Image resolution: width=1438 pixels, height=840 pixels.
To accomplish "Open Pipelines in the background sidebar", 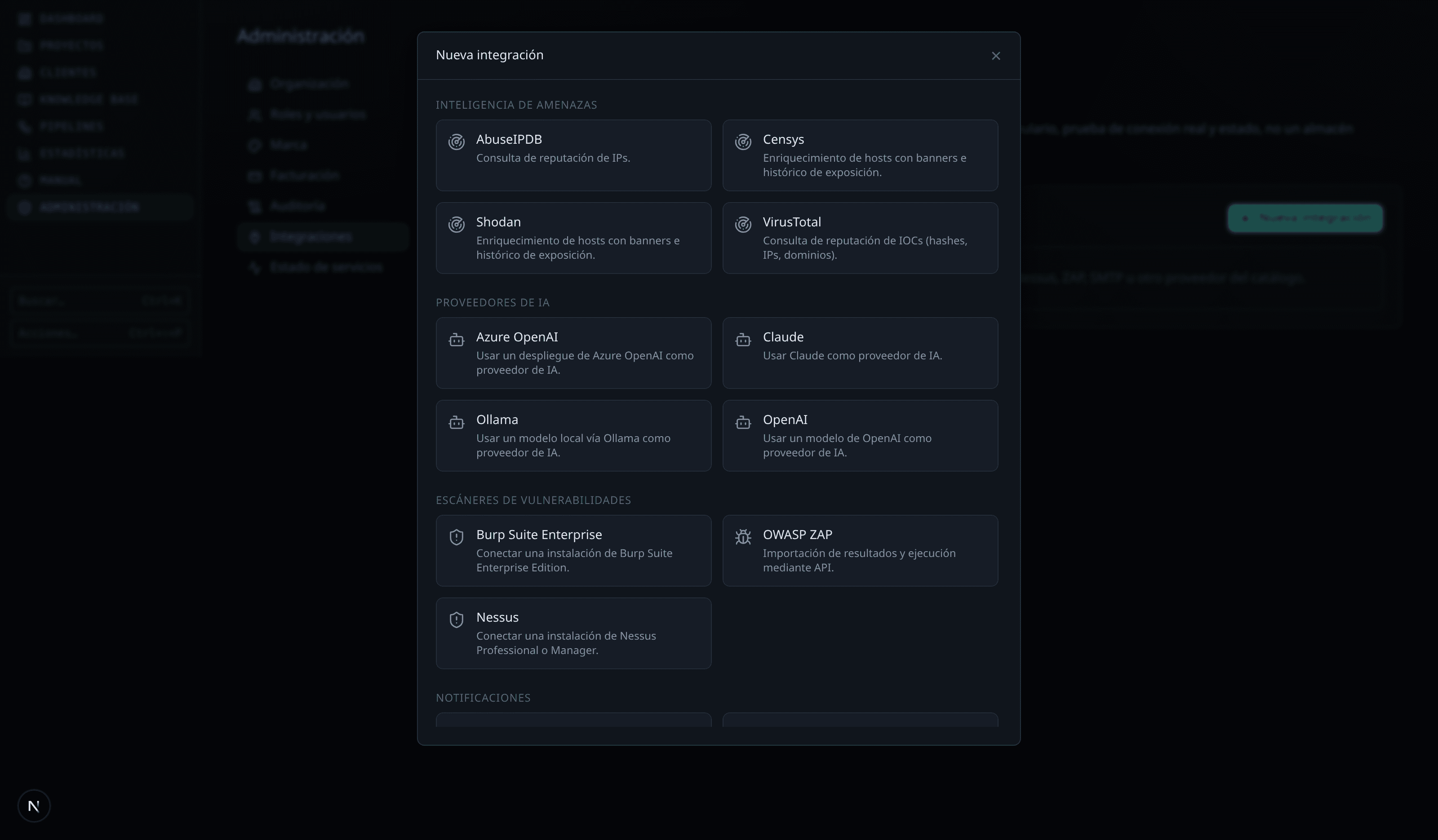I will (100, 126).
